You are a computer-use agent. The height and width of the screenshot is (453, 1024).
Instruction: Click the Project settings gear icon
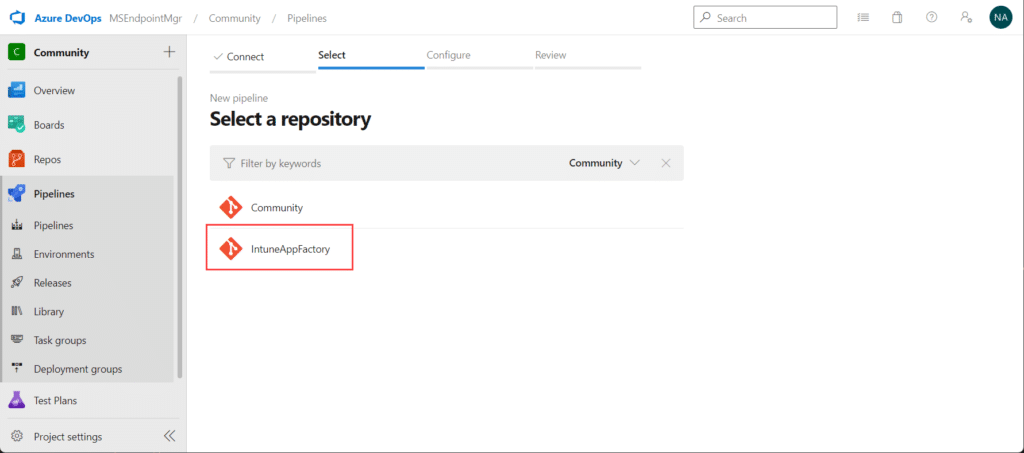click(x=18, y=436)
